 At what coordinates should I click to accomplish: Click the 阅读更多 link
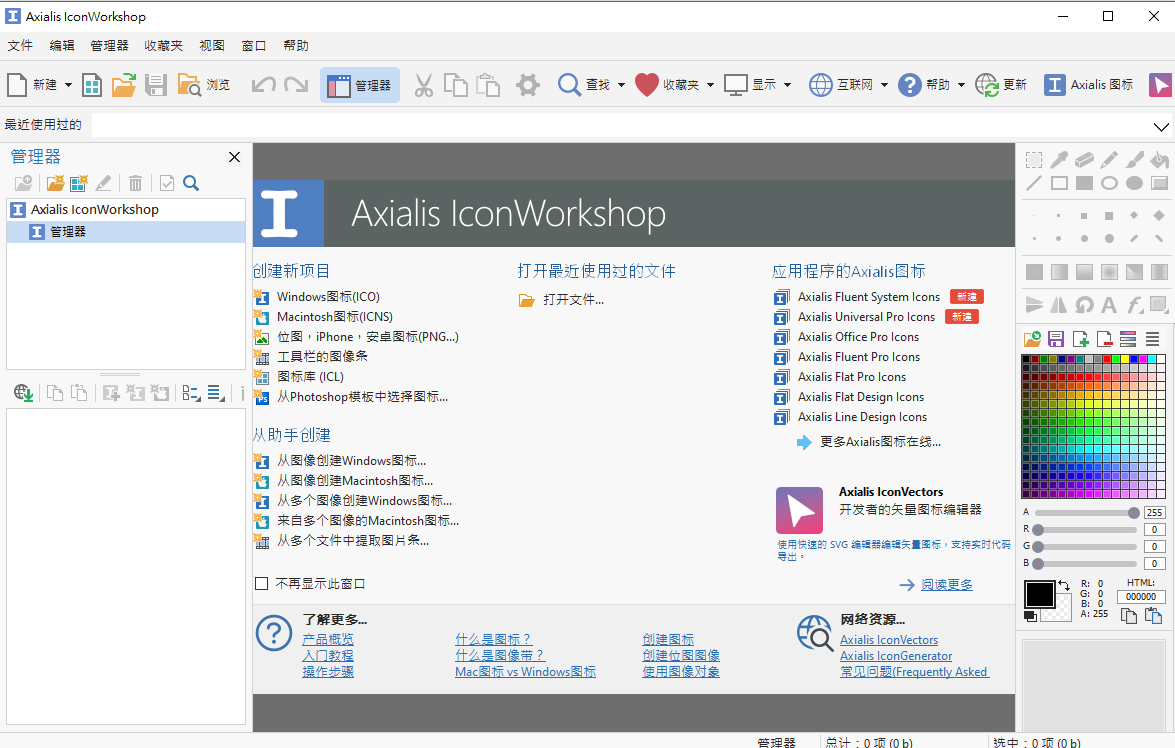[947, 585]
